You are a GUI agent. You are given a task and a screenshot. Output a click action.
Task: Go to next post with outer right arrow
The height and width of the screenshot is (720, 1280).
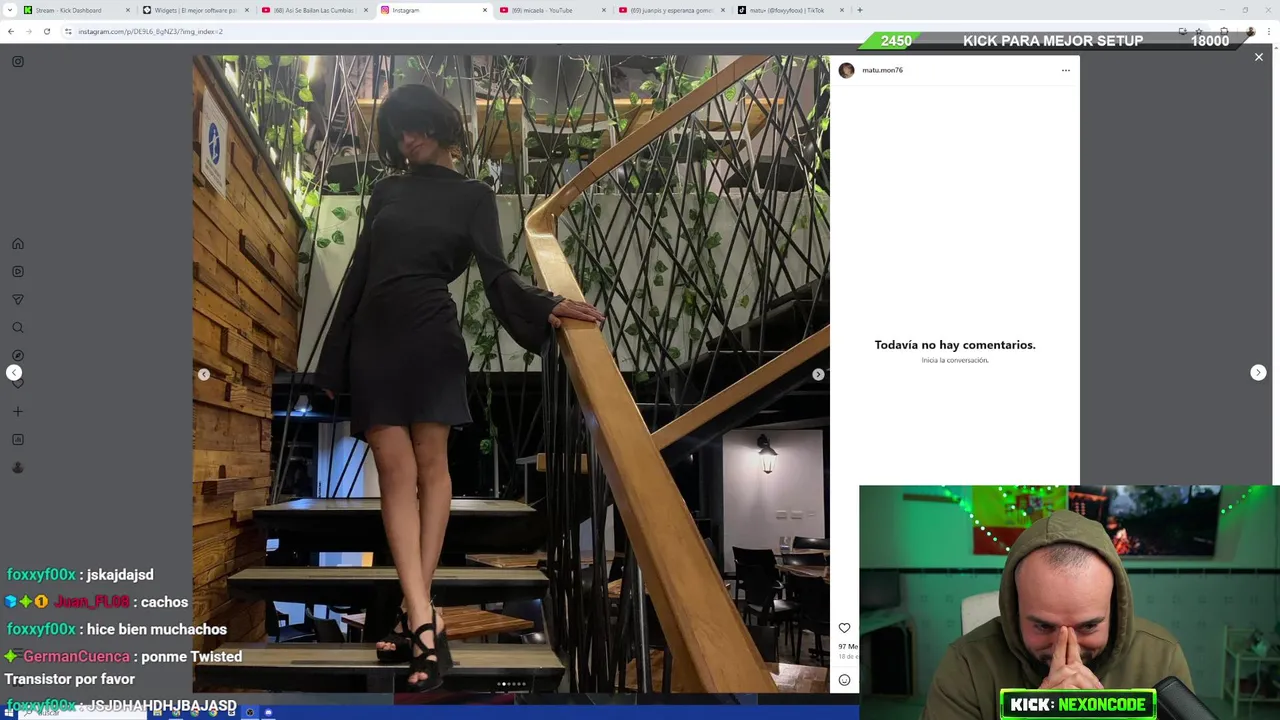(x=1258, y=373)
